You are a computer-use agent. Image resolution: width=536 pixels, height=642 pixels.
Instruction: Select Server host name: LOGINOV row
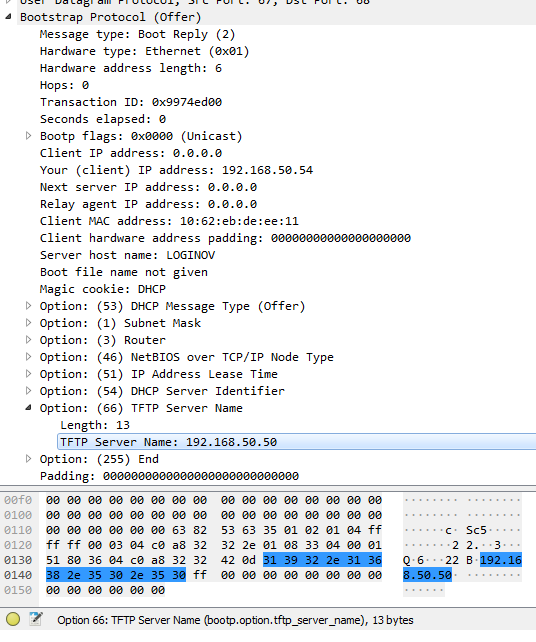pos(127,255)
